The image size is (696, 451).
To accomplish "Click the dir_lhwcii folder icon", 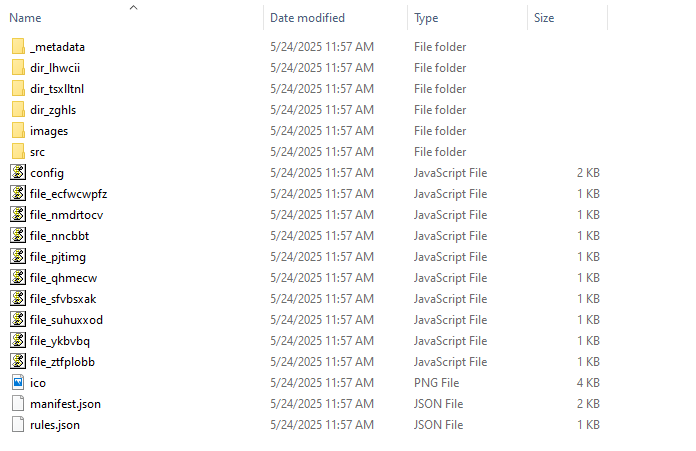I will pos(18,68).
